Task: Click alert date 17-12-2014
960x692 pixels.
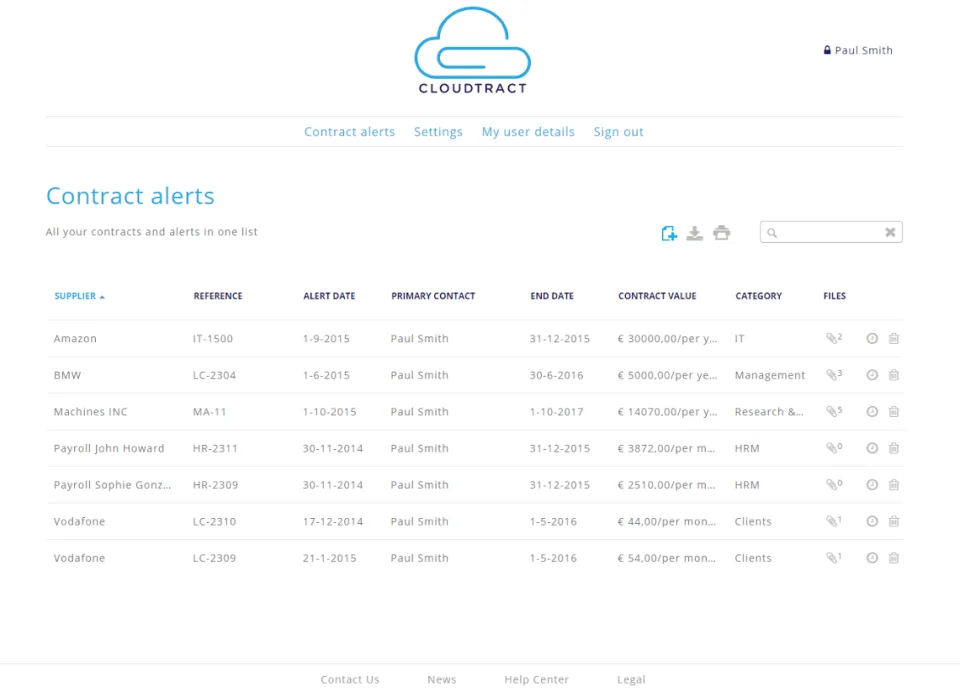Action: [x=332, y=521]
